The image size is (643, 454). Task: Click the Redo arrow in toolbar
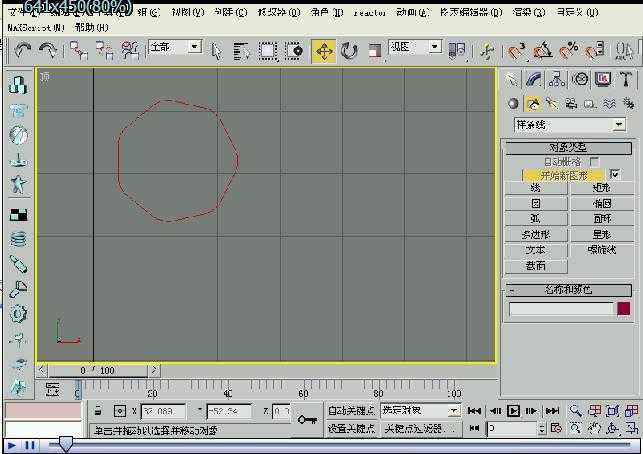click(x=48, y=51)
